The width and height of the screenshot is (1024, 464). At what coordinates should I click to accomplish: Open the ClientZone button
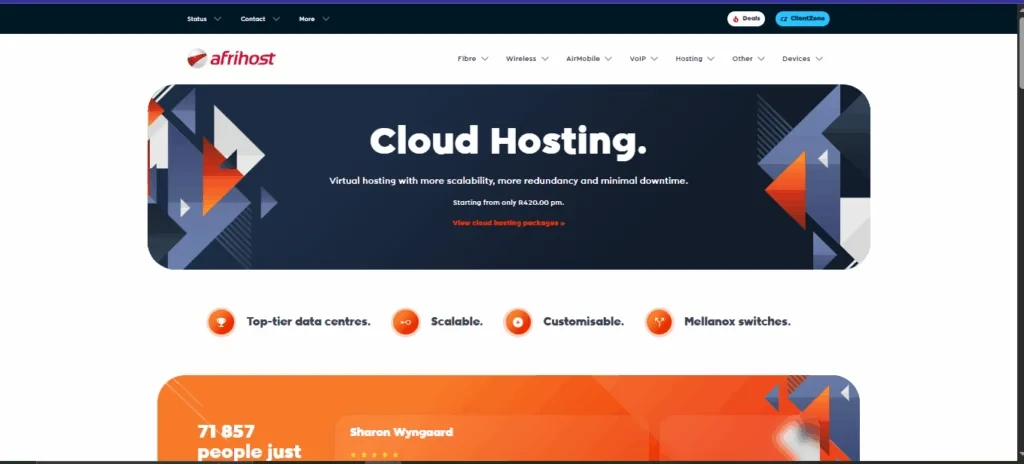coord(803,19)
